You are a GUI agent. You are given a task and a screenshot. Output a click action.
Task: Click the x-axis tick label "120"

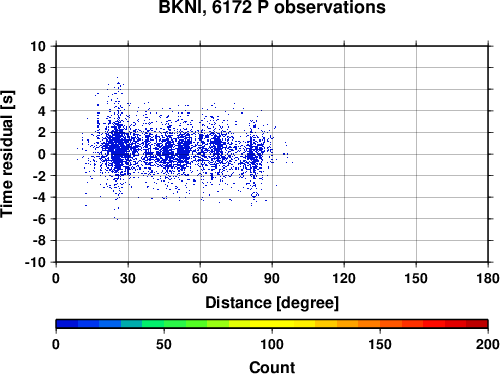[x=344, y=278]
